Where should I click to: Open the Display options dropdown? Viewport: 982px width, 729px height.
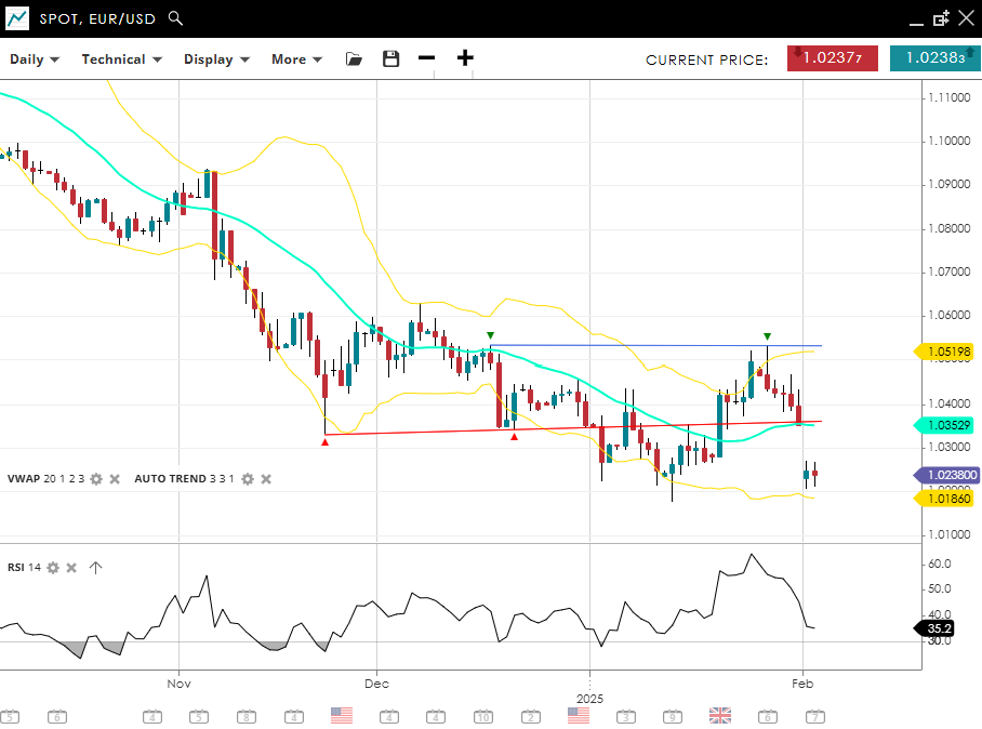click(216, 59)
